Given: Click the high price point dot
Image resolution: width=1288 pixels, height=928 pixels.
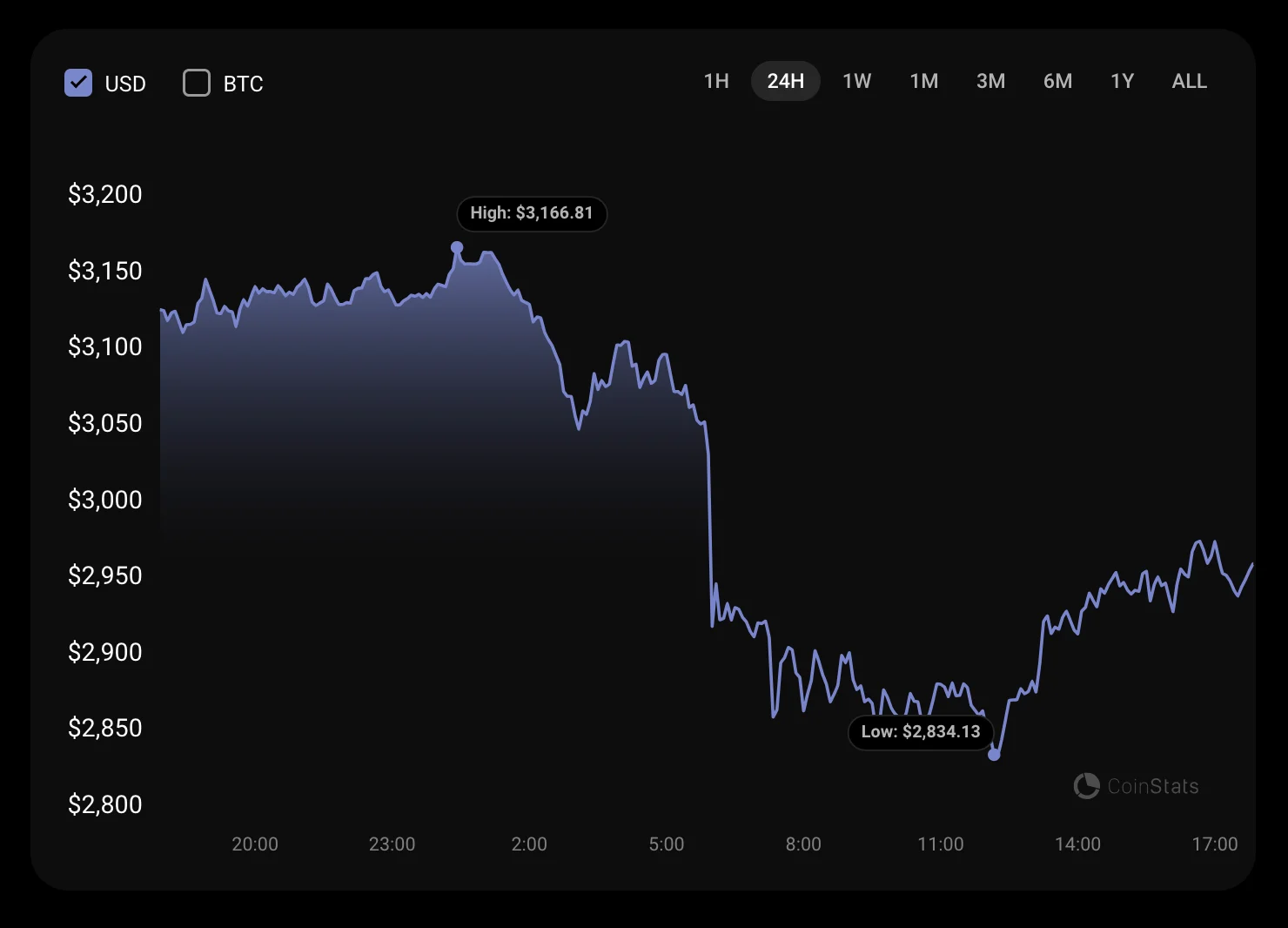Looking at the screenshot, I should pos(457,247).
